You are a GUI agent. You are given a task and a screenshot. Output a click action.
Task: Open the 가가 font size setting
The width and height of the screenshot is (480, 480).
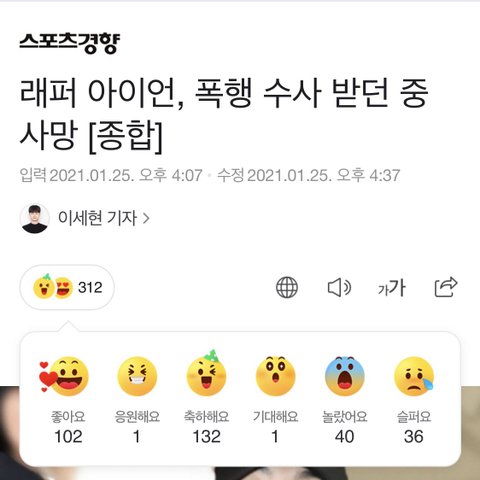click(x=392, y=288)
